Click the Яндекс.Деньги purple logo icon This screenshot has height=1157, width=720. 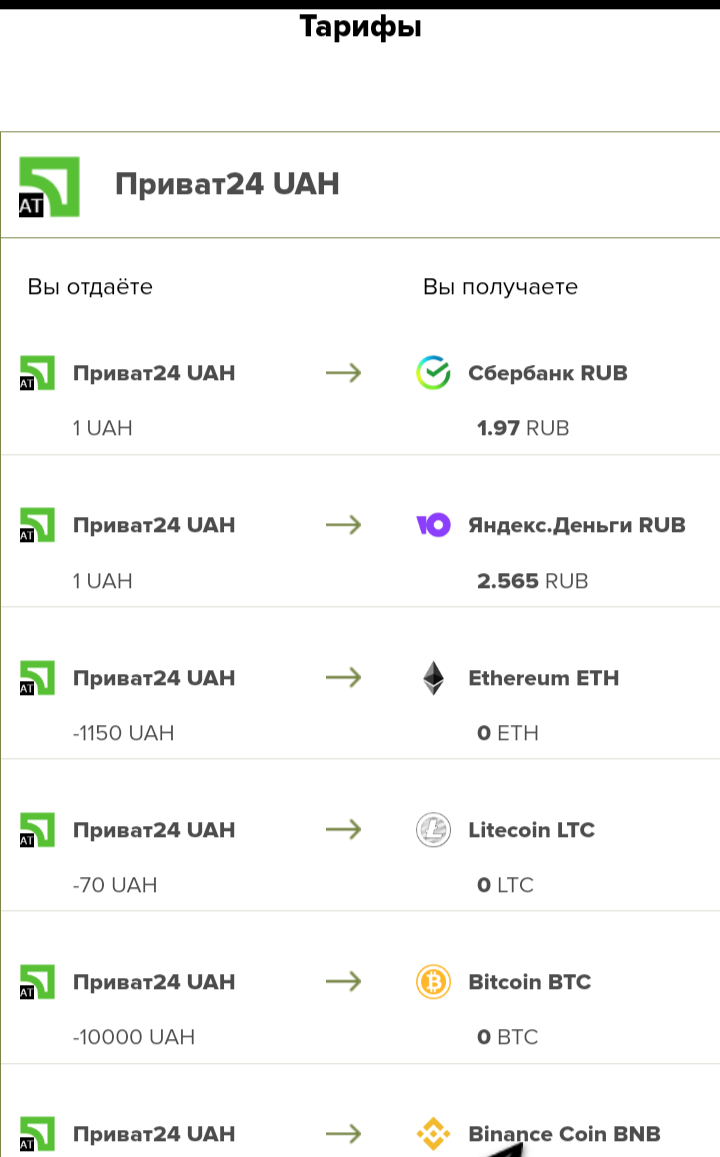point(433,525)
